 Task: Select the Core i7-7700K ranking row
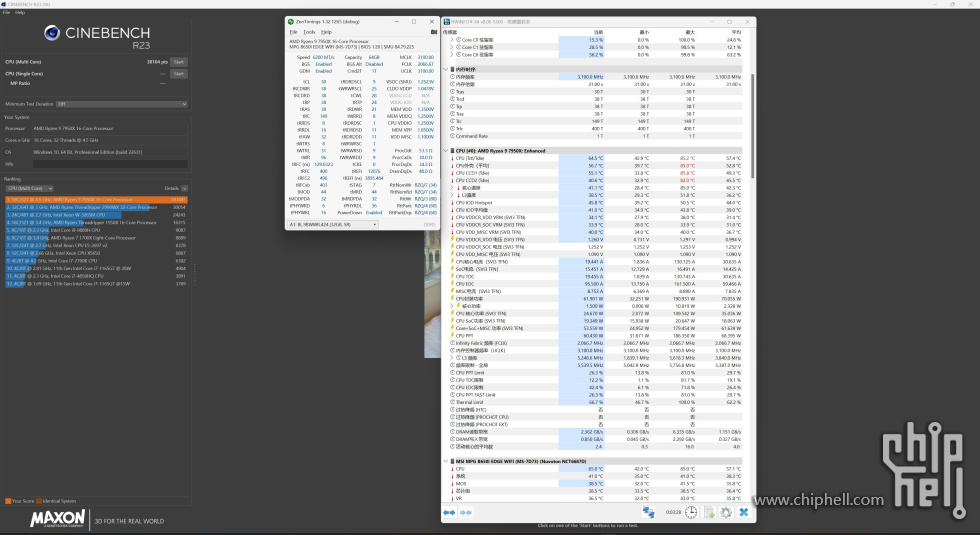[96, 261]
